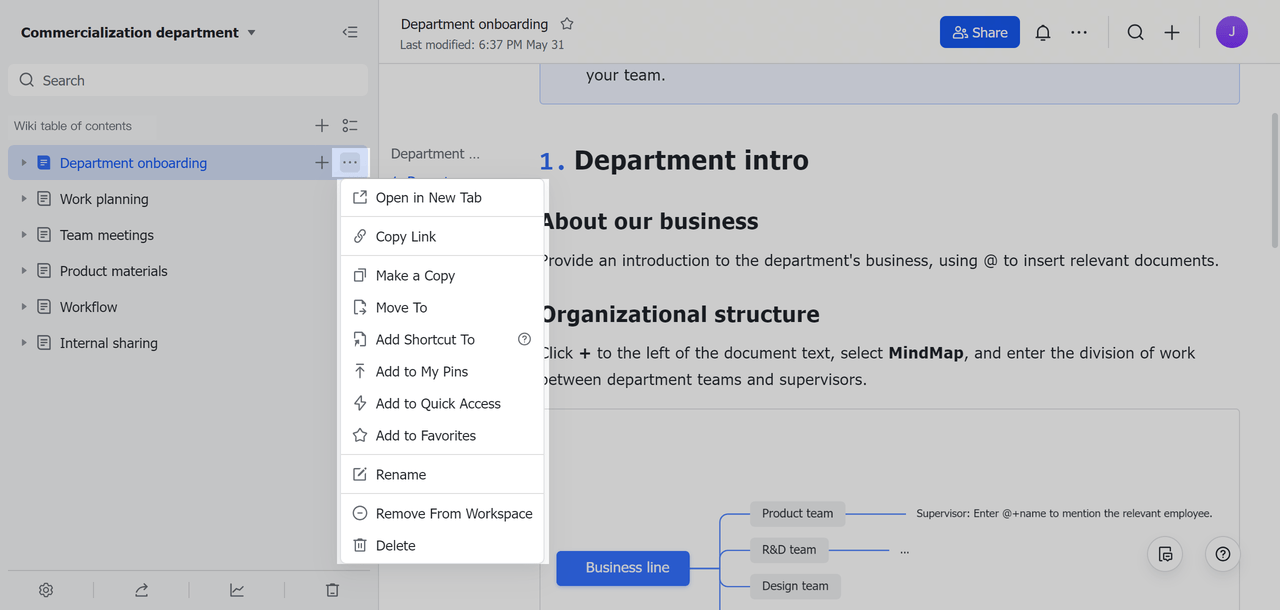Image resolution: width=1280 pixels, height=610 pixels.
Task: Star the Department onboarding document
Action: (x=567, y=24)
